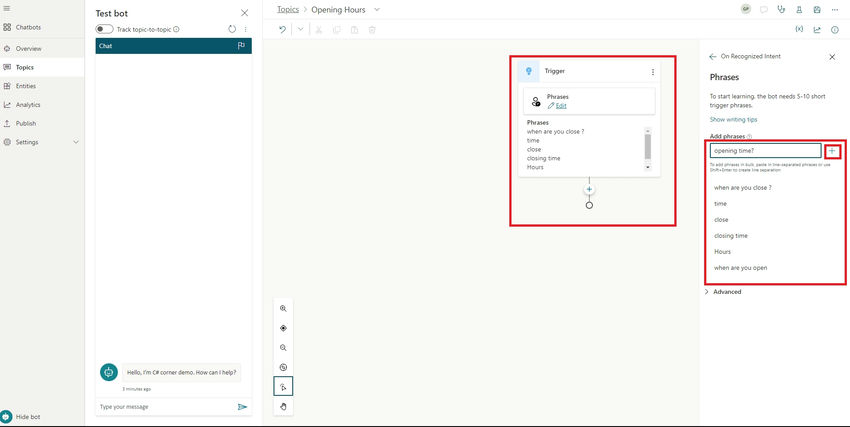Click the plus button to add phrase

[832, 151]
